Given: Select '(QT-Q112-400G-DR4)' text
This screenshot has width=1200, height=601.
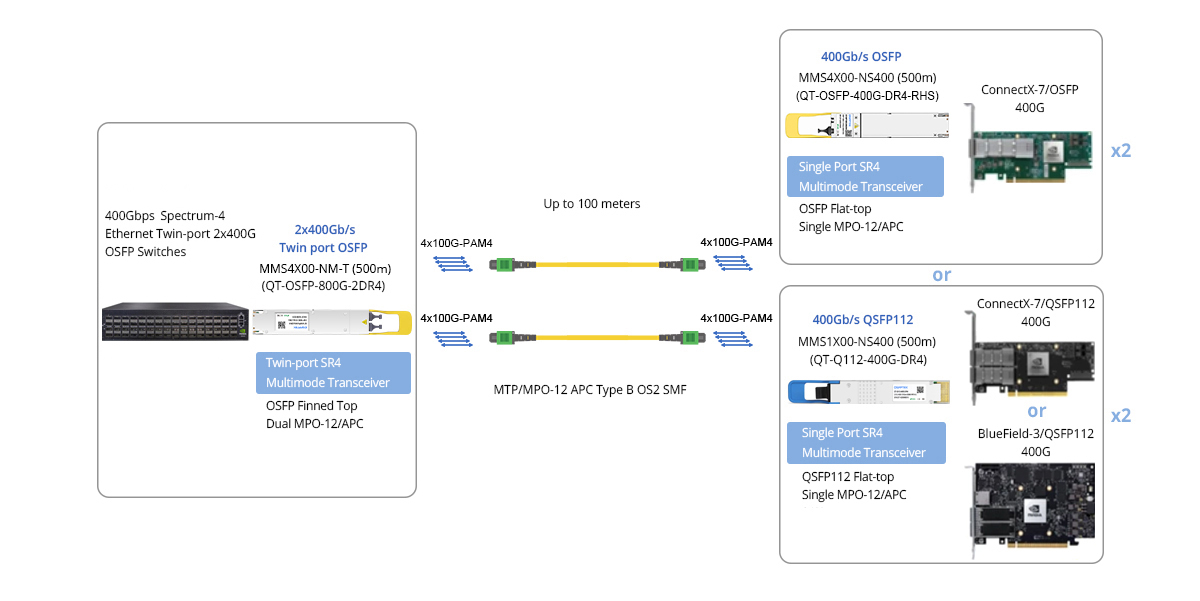Looking at the screenshot, I should (x=868, y=359).
